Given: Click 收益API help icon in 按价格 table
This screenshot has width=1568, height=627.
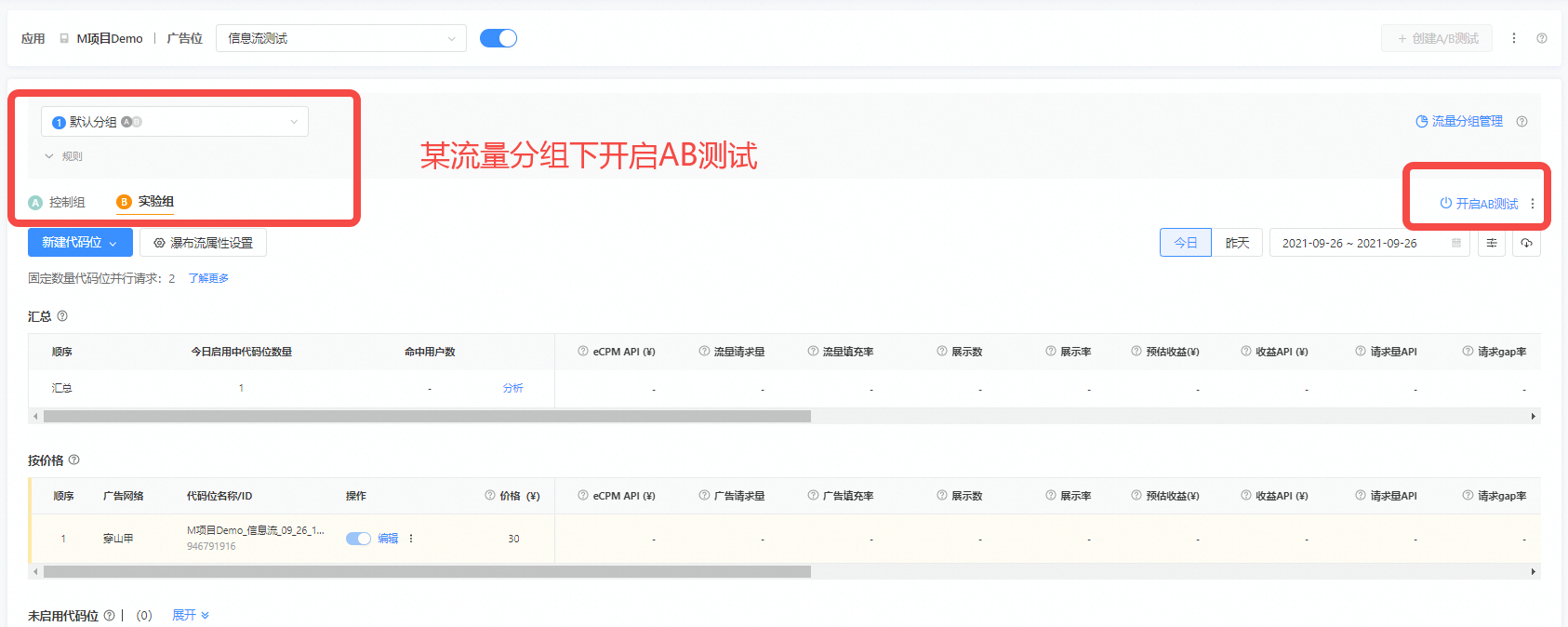Looking at the screenshot, I should 1246,495.
